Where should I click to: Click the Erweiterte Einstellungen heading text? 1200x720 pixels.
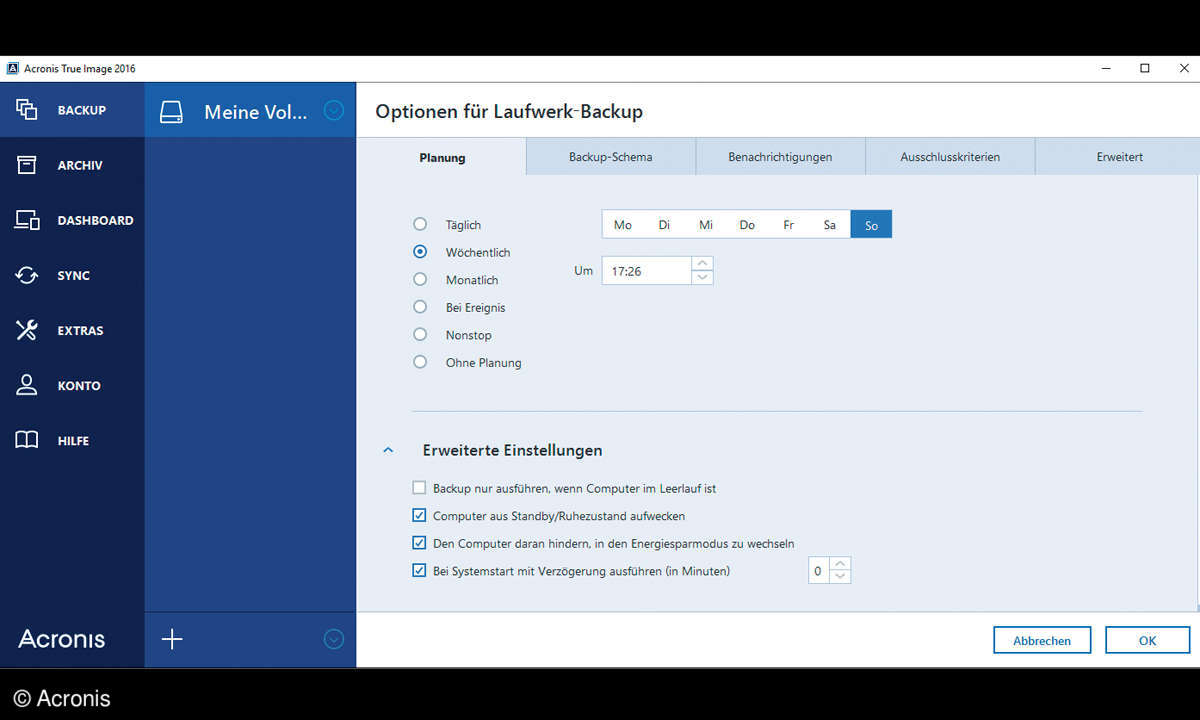(x=512, y=450)
